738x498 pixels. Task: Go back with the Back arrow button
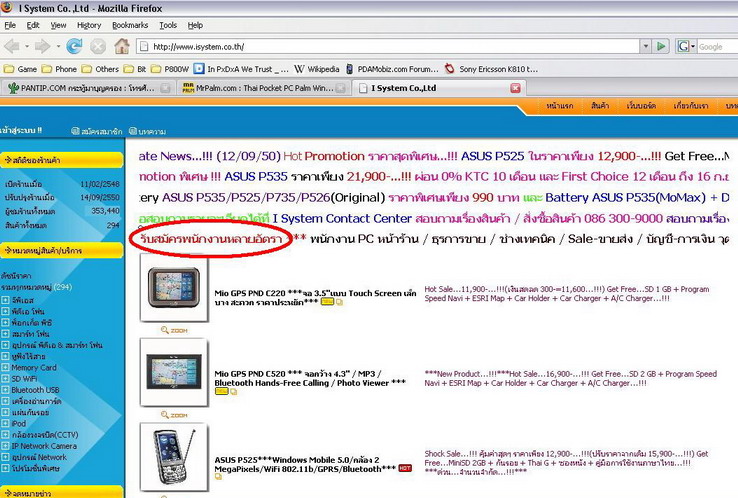point(12,46)
